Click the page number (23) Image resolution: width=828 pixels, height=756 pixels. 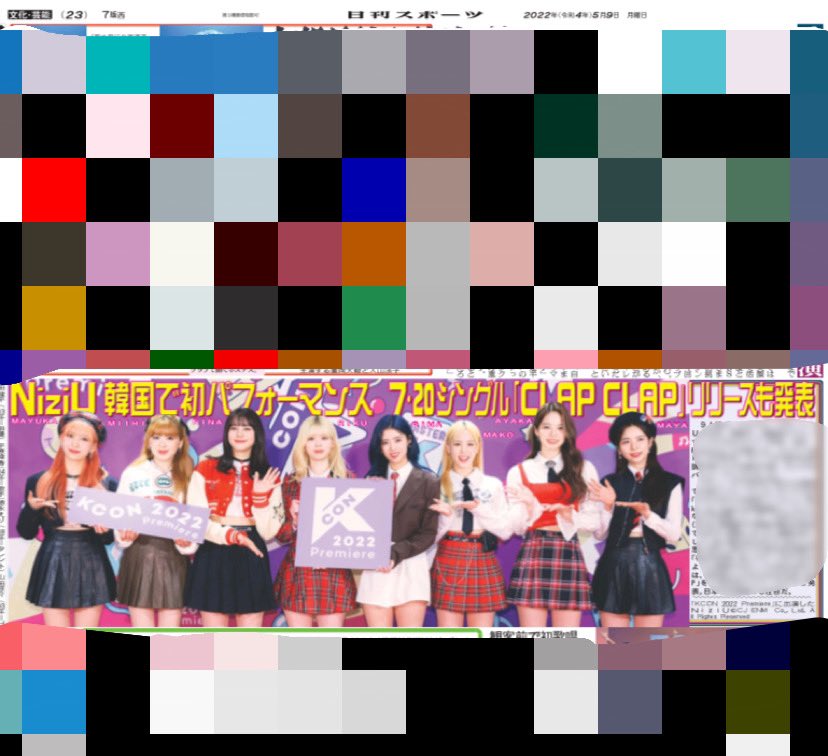click(x=74, y=15)
